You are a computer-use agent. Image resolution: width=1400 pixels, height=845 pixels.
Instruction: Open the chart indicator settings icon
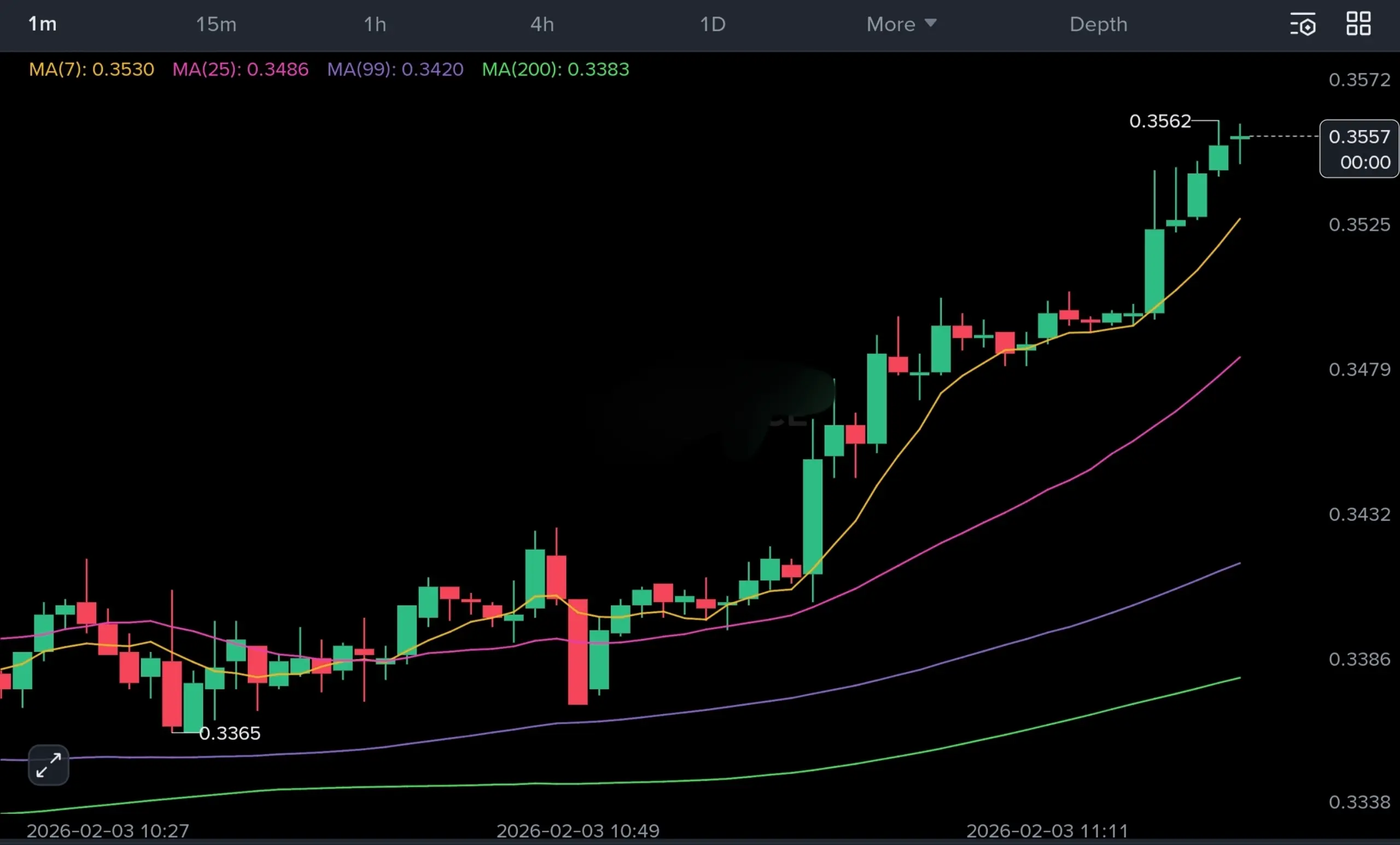click(1302, 25)
